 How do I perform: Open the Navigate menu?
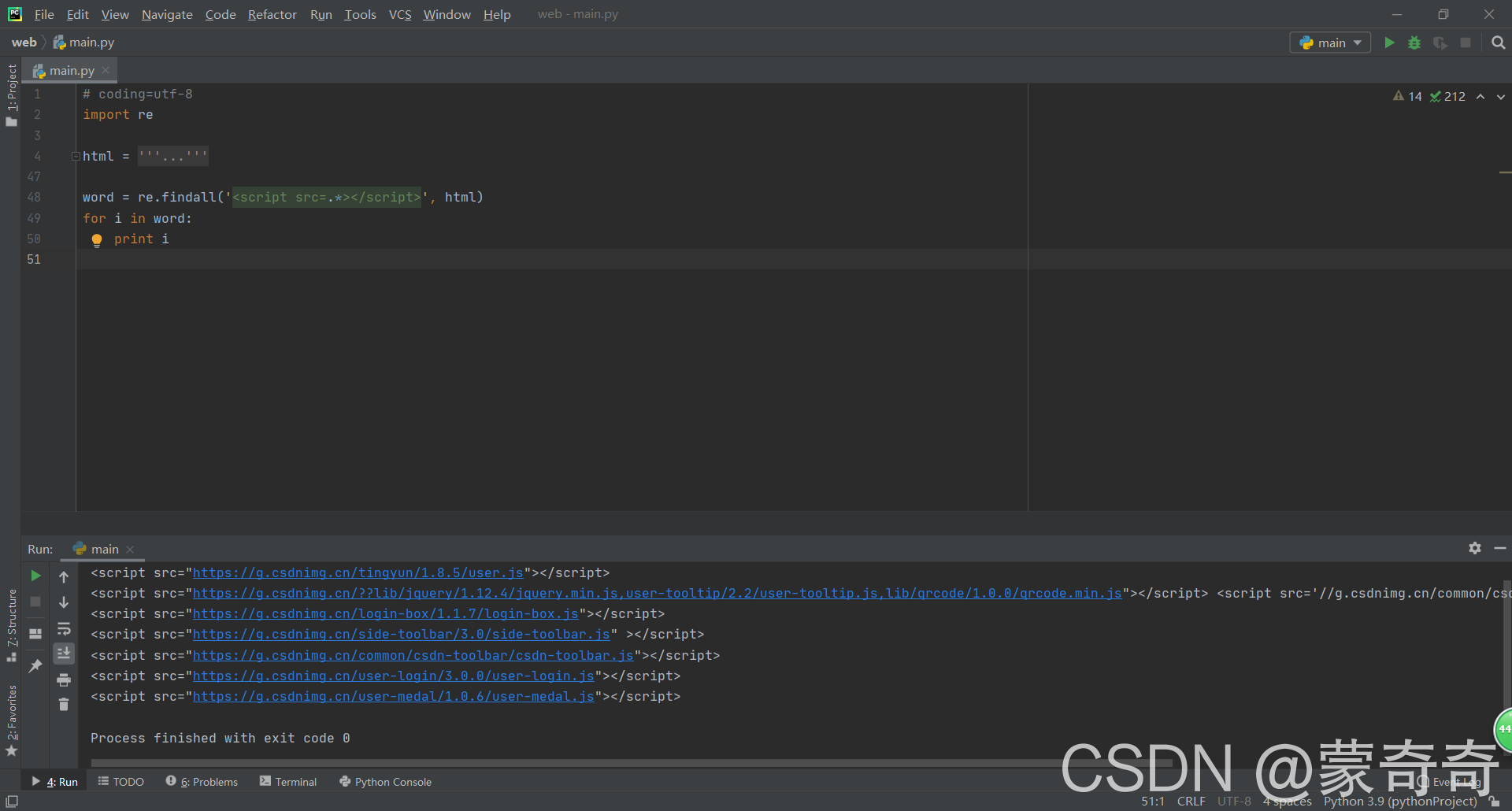click(x=167, y=14)
